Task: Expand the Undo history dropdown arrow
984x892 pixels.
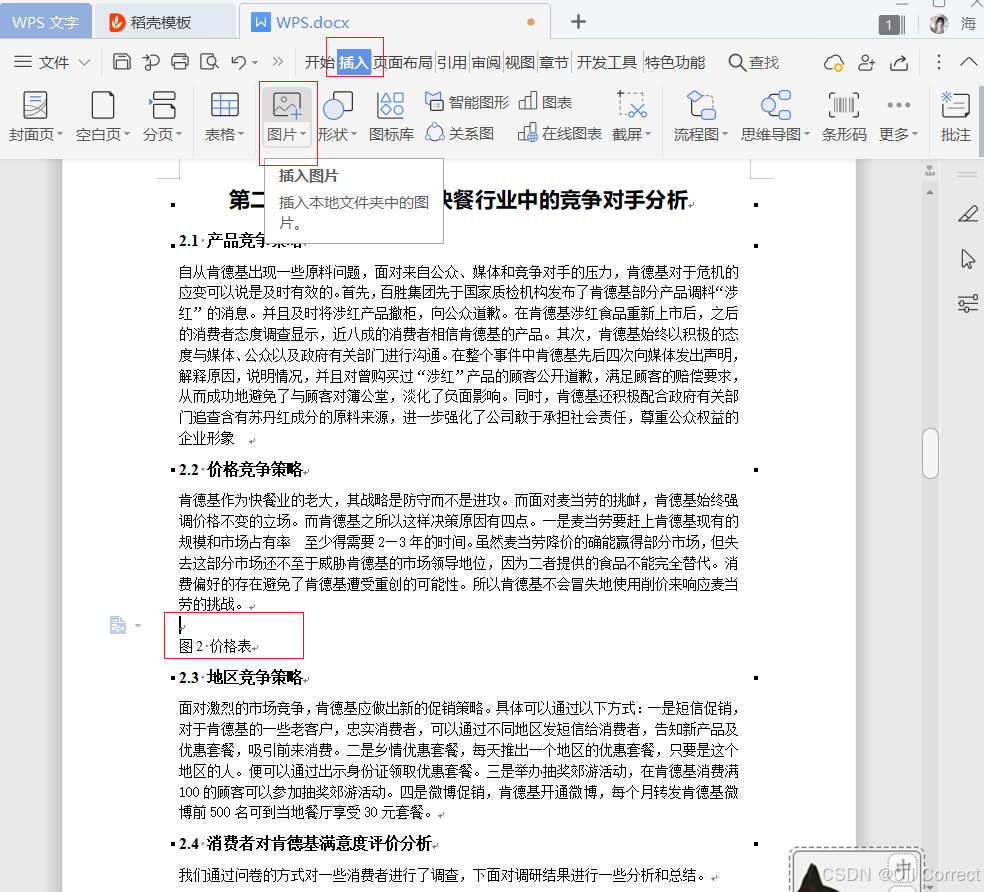Action: pos(255,62)
